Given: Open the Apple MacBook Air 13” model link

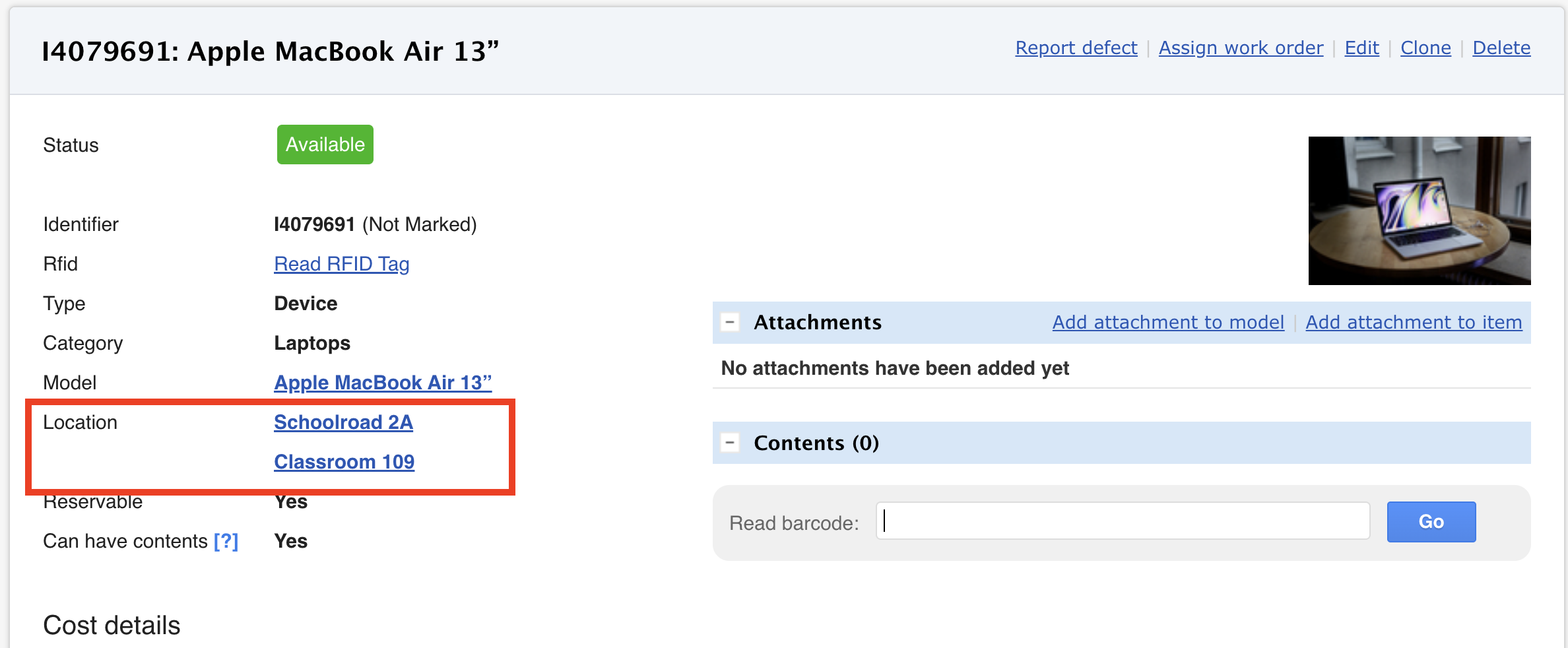Looking at the screenshot, I should coord(383,383).
